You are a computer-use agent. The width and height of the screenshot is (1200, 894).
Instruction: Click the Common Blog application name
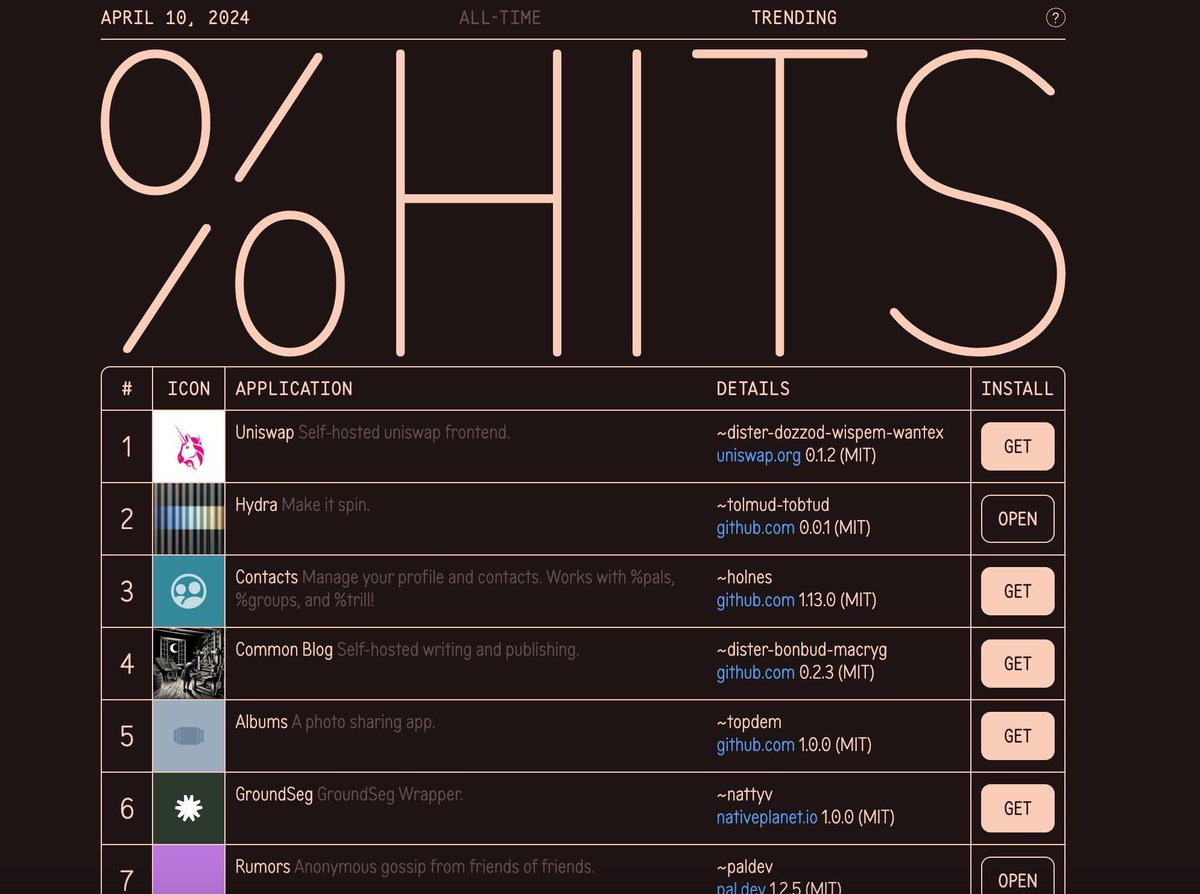[284, 650]
